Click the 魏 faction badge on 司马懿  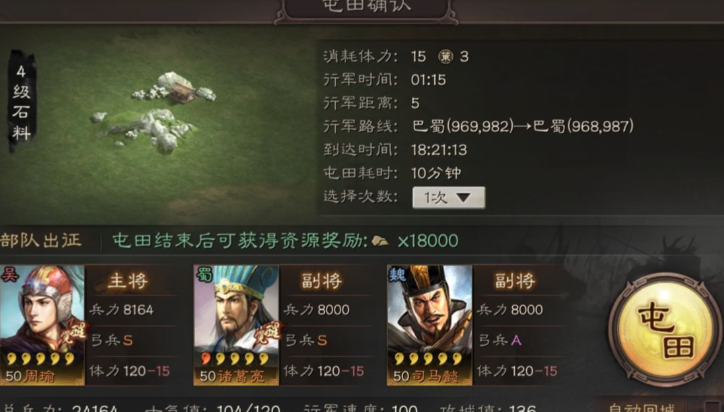point(398,274)
